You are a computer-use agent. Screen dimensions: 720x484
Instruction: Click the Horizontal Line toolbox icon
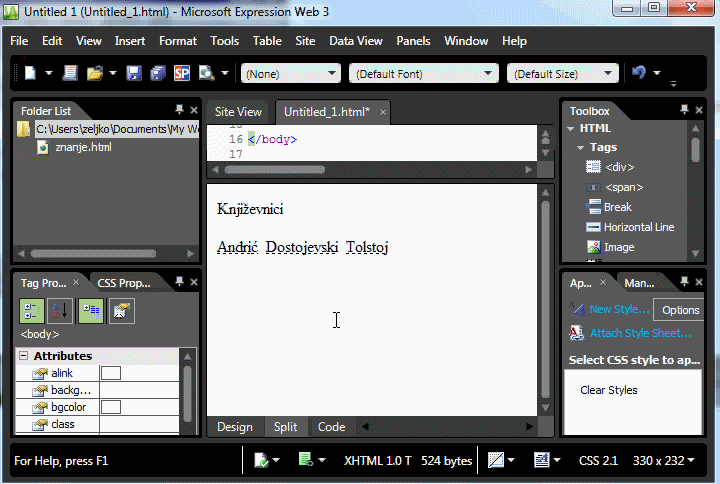coord(593,227)
